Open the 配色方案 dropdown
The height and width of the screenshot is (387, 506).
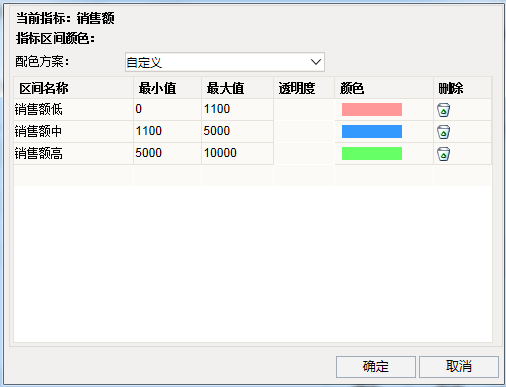point(225,62)
